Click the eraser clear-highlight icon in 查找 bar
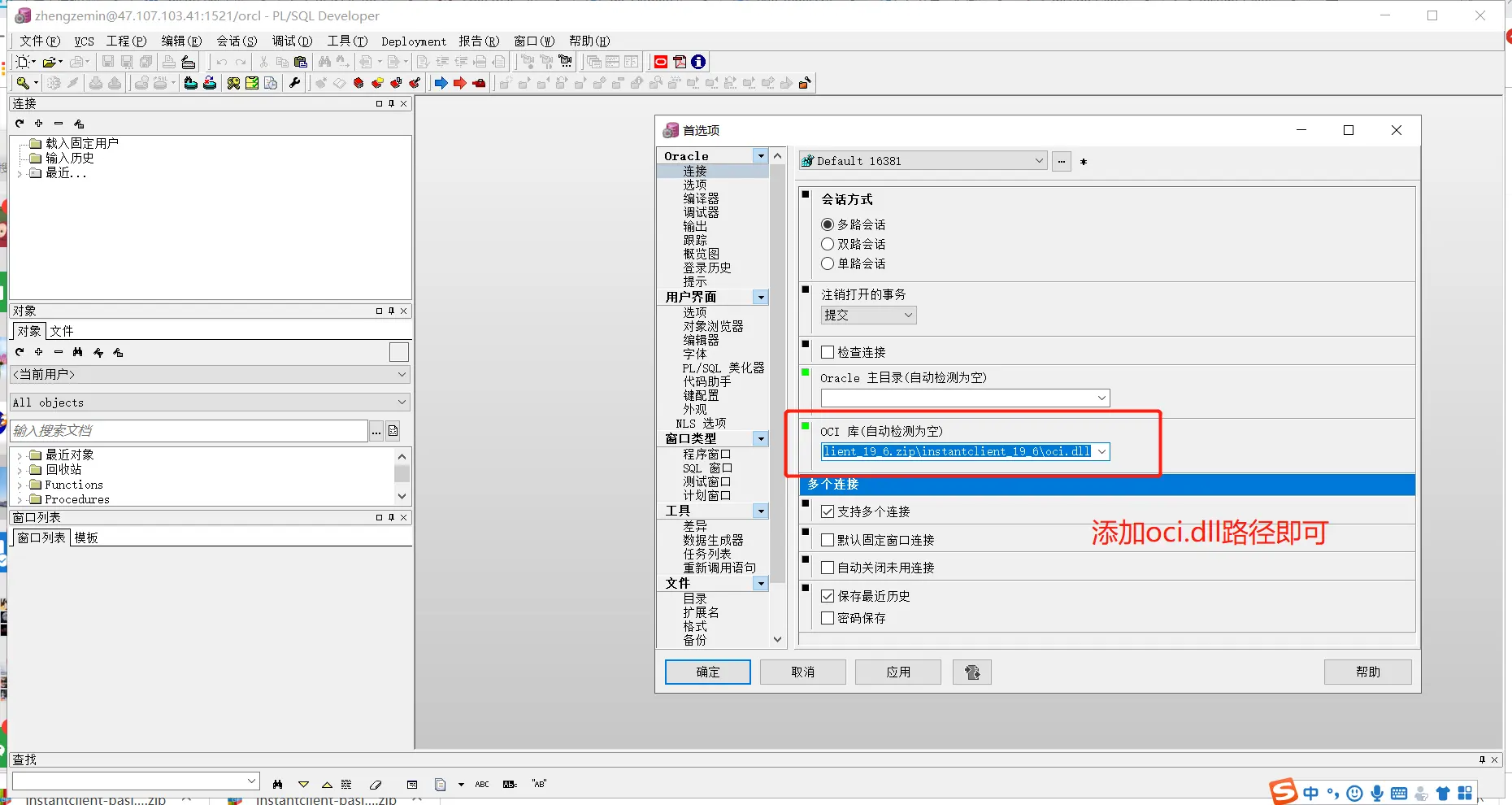1512x805 pixels. pyautogui.click(x=376, y=785)
